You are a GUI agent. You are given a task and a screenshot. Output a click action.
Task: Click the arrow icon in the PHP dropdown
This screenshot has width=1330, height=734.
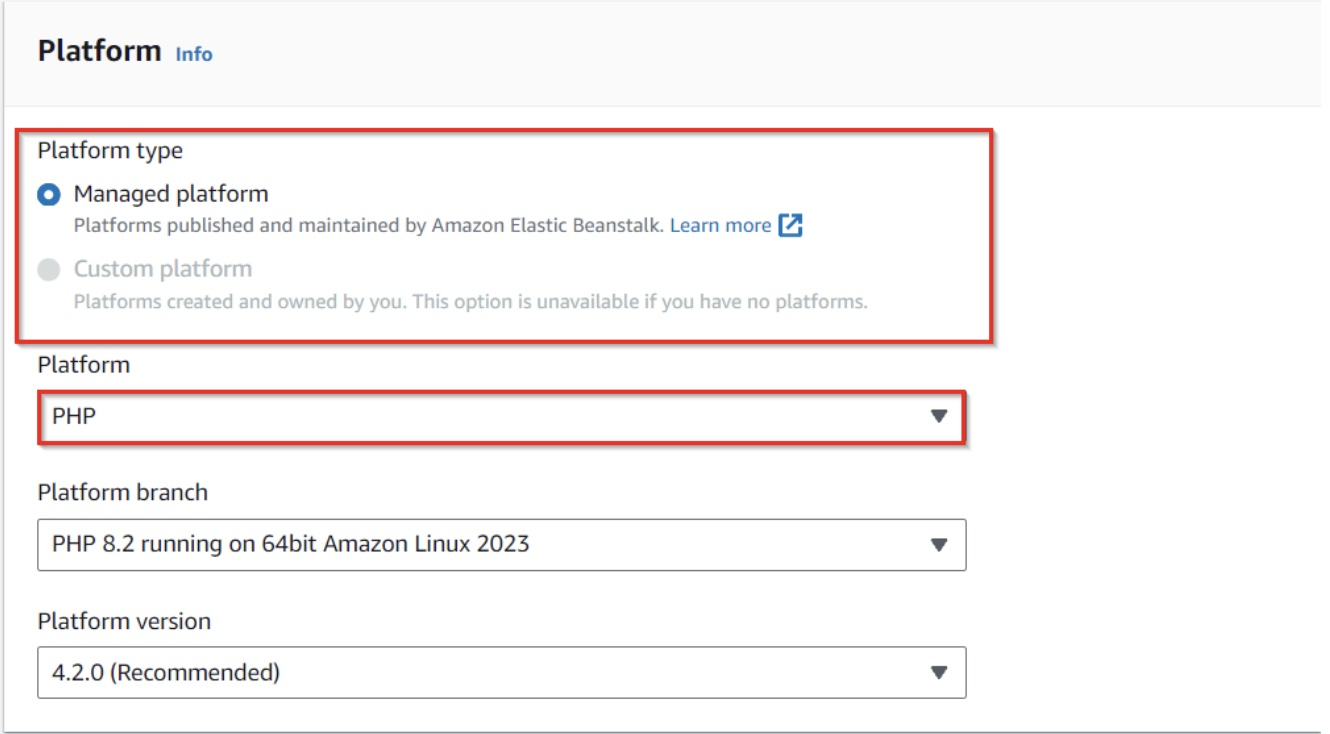938,416
